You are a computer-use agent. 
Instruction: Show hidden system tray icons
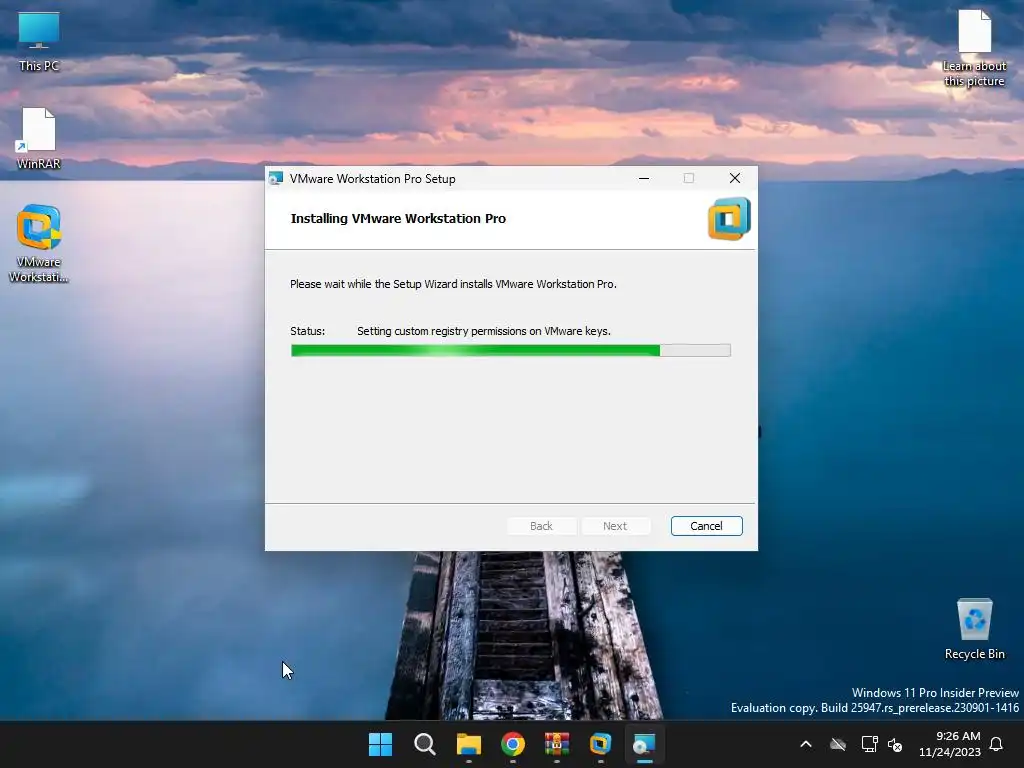coord(806,744)
